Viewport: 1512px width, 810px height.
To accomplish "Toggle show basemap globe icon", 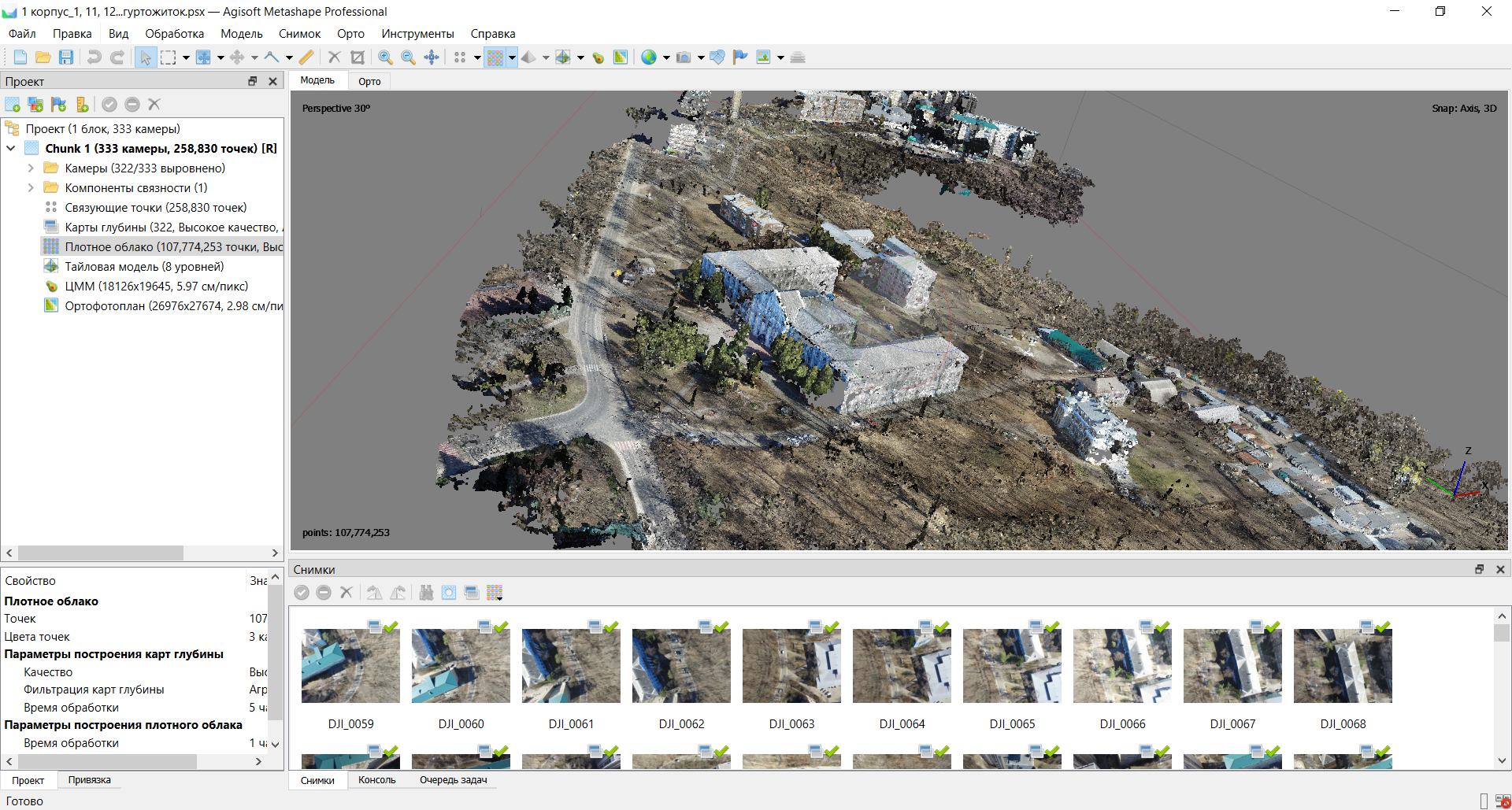I will click(x=649, y=57).
